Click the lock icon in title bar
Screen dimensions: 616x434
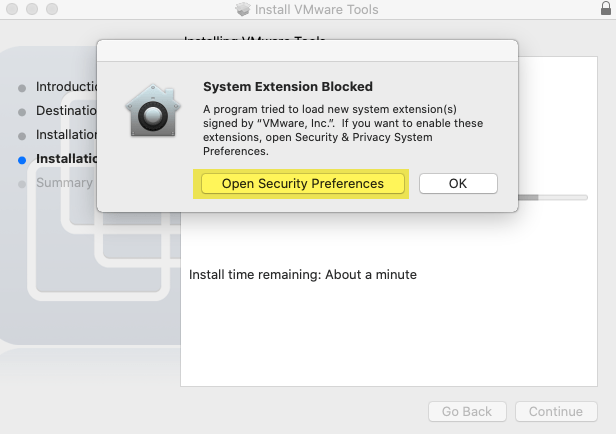point(606,8)
